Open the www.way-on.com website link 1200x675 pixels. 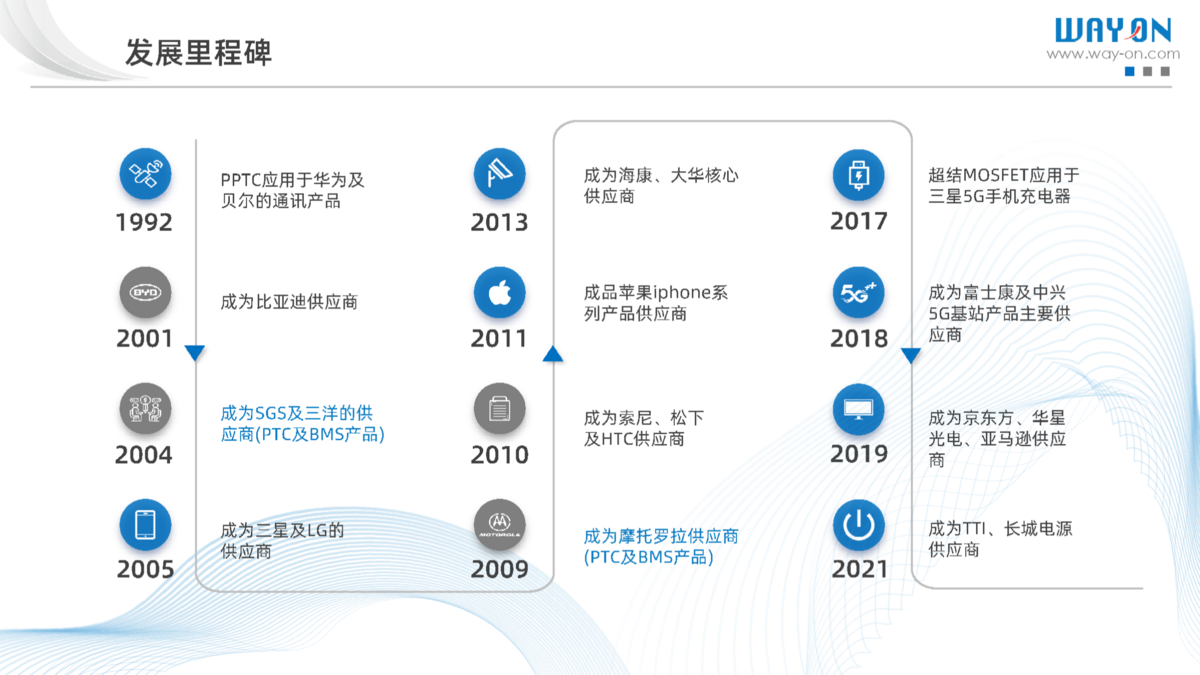point(1112,54)
